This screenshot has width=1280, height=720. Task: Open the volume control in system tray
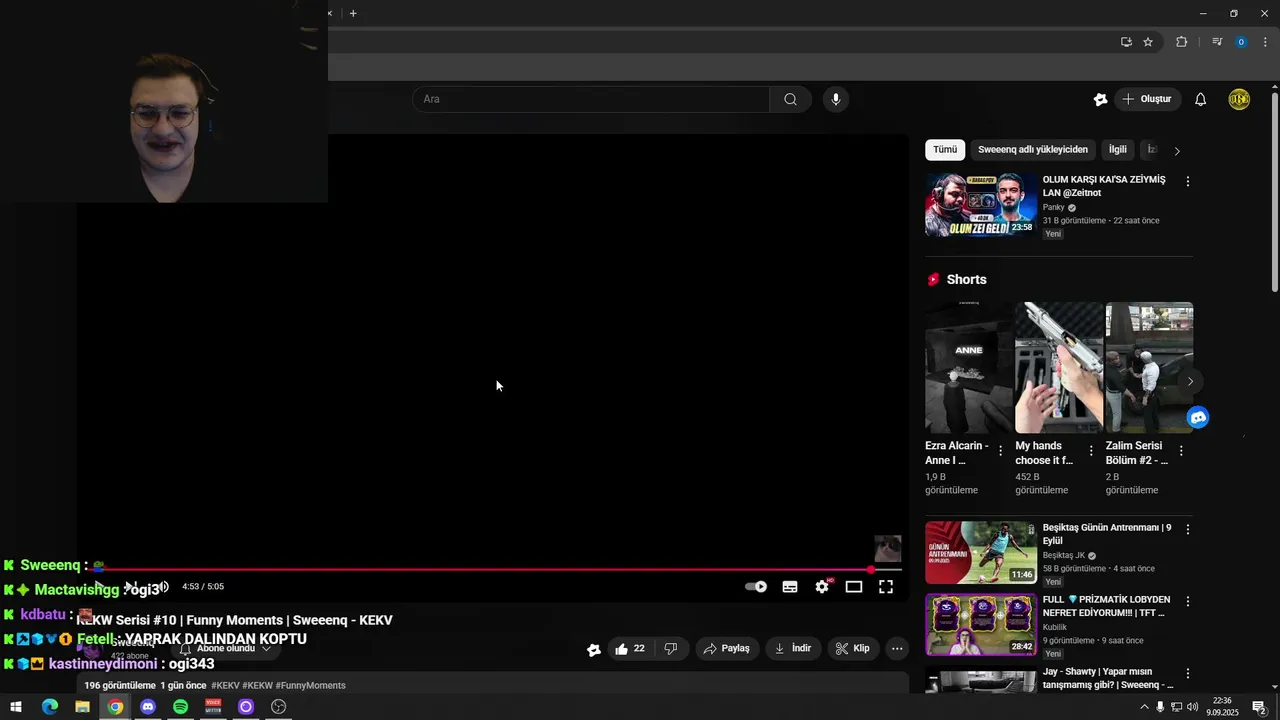coord(1192,707)
